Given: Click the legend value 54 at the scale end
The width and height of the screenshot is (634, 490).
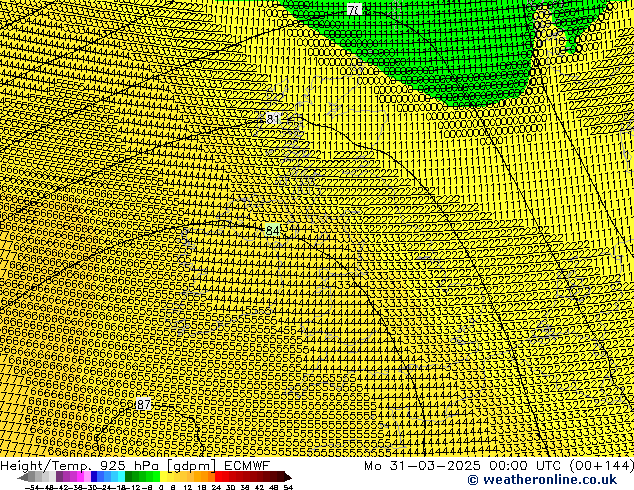Looking at the screenshot, I should pos(288,487).
